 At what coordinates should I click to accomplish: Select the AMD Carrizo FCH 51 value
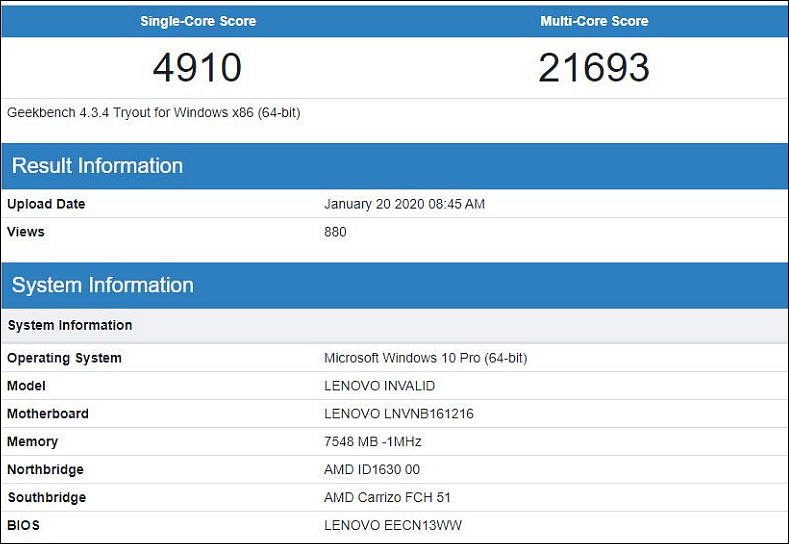click(x=387, y=497)
